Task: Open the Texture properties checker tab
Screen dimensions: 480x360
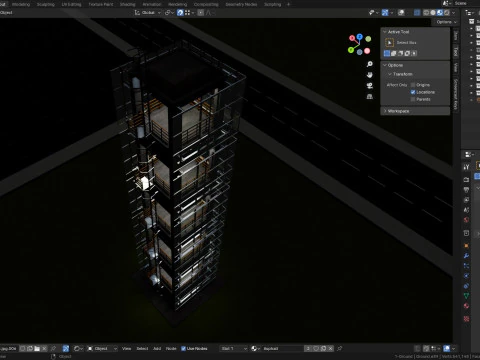Action: pos(466,319)
